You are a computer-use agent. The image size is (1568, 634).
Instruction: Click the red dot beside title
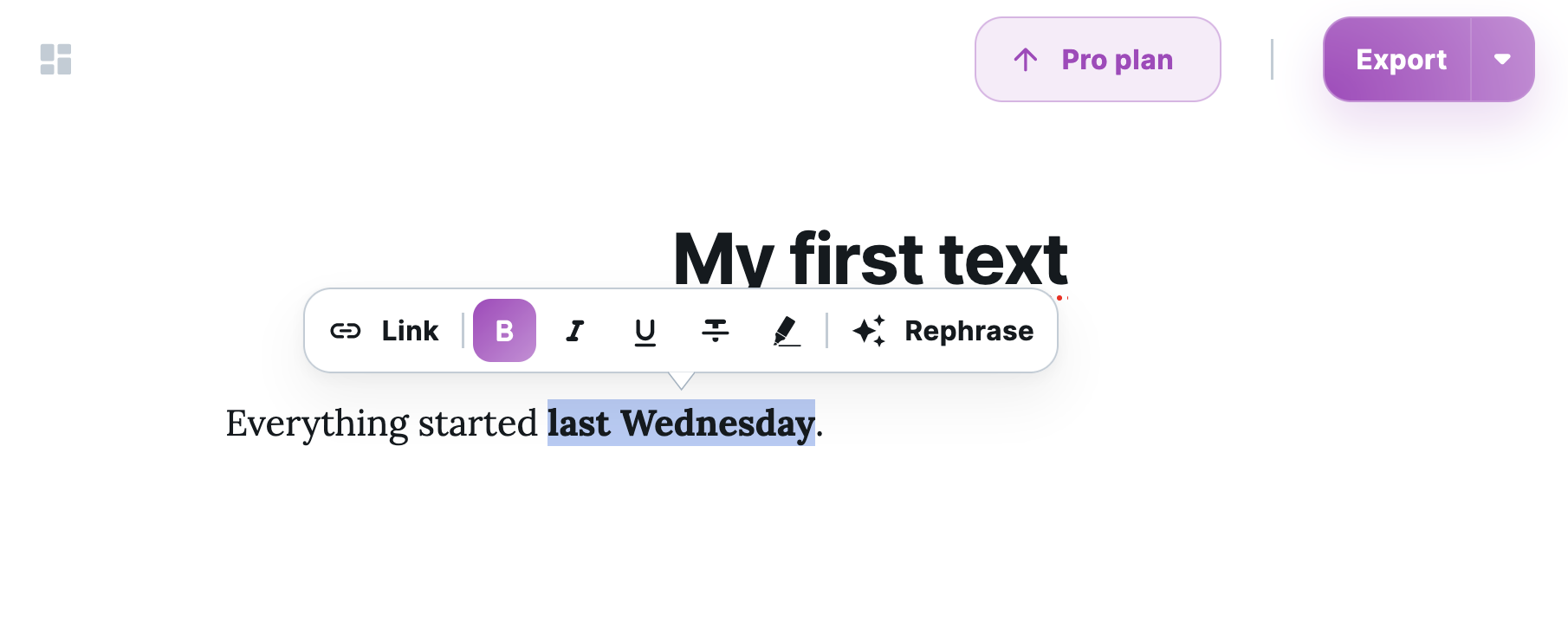pyautogui.click(x=1059, y=298)
